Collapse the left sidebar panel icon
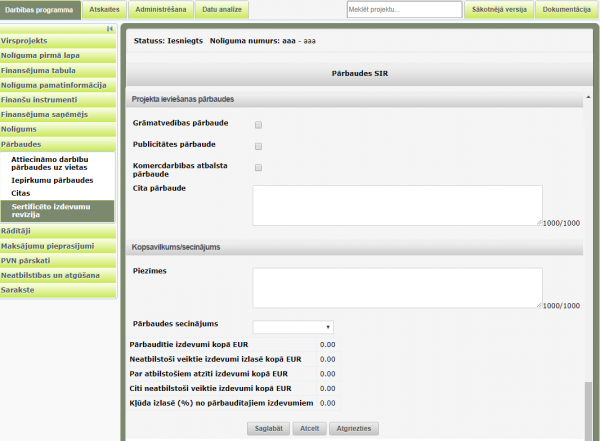The width and height of the screenshot is (600, 441). (x=109, y=29)
